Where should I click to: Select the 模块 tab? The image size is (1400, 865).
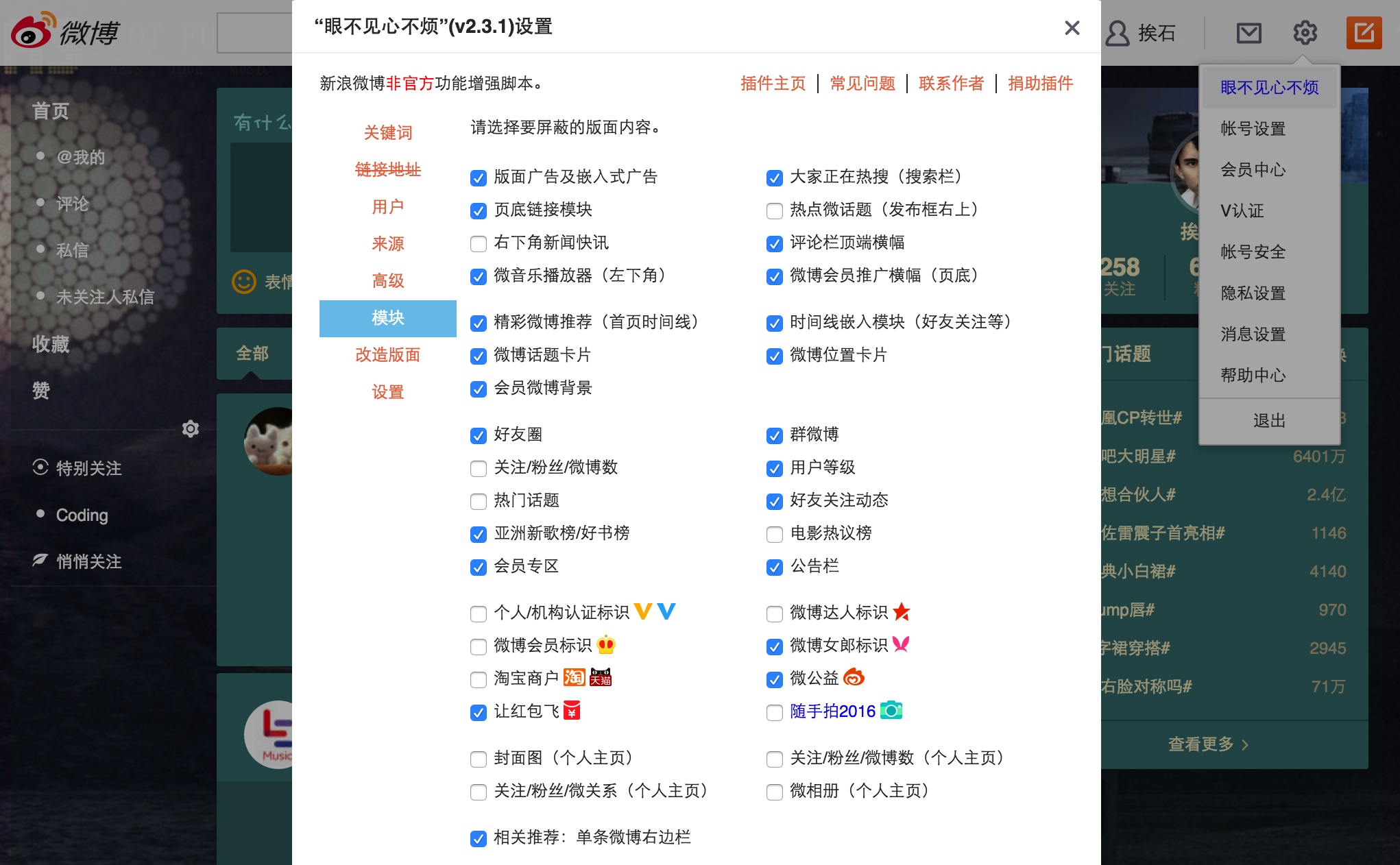(x=388, y=318)
